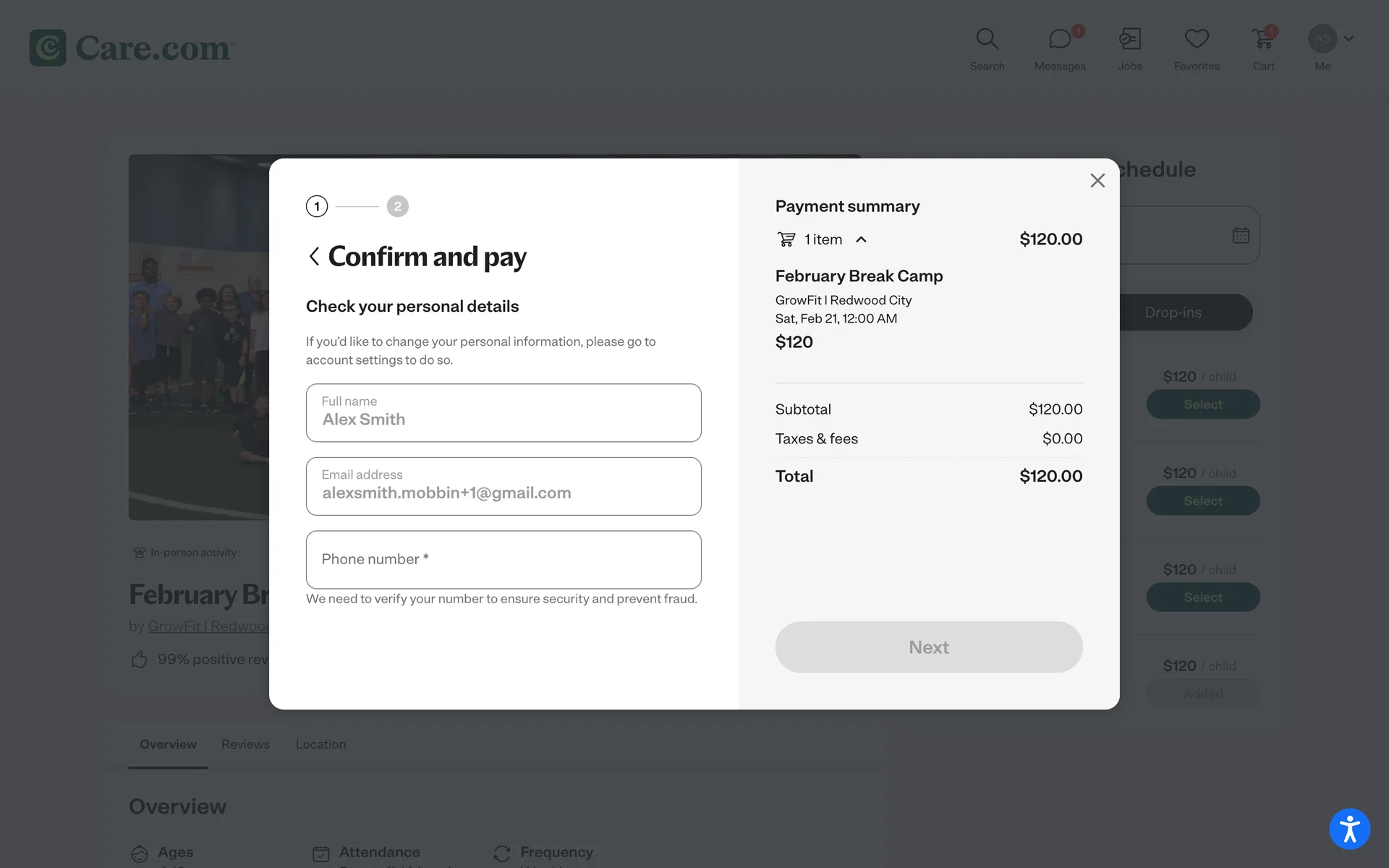The height and width of the screenshot is (868, 1389).
Task: Select the Drop-ins schedule option
Action: pyautogui.click(x=1173, y=312)
